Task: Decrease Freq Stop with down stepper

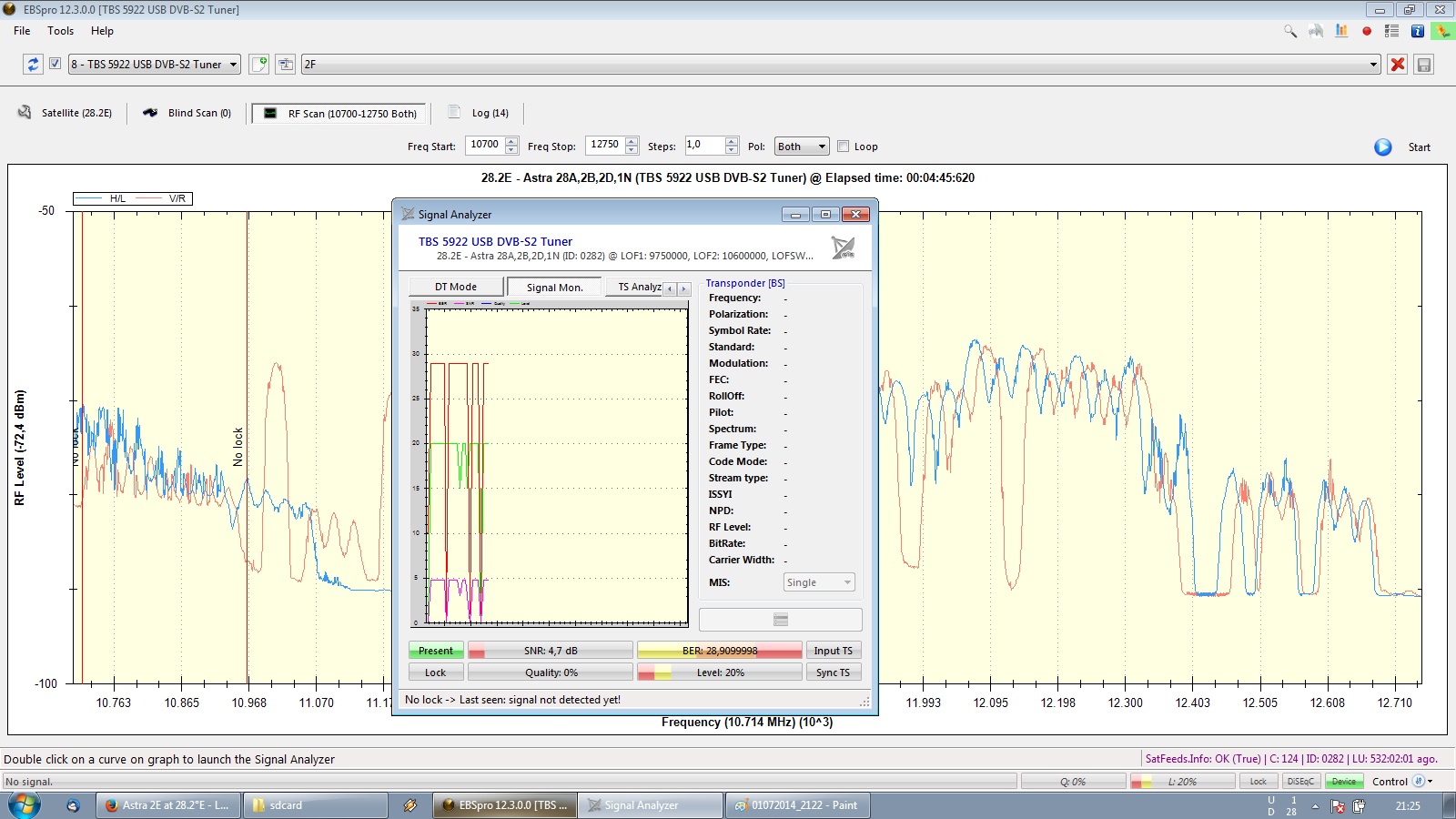Action: (x=632, y=151)
